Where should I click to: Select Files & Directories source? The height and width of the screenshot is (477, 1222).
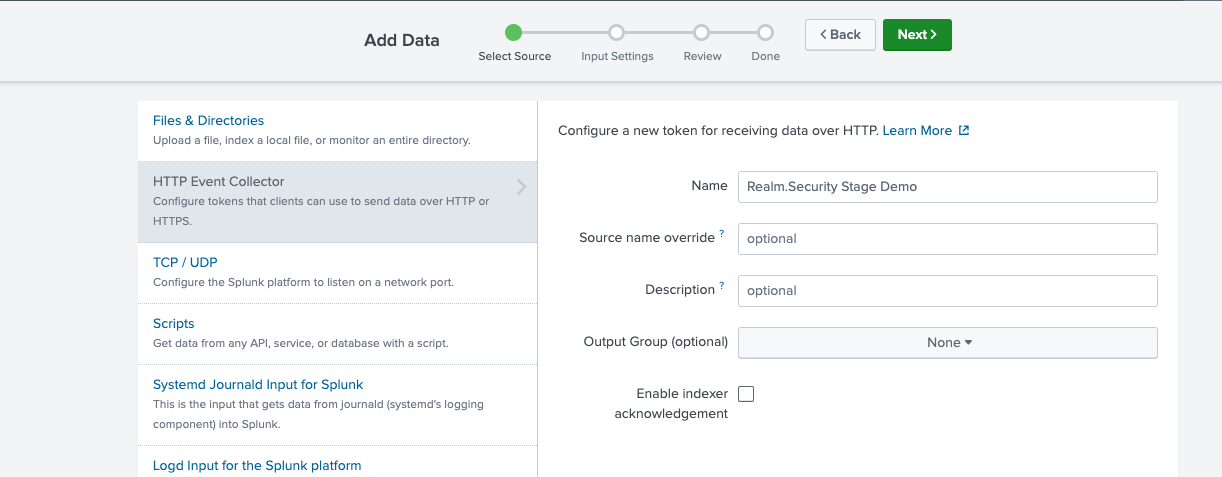click(x=337, y=130)
